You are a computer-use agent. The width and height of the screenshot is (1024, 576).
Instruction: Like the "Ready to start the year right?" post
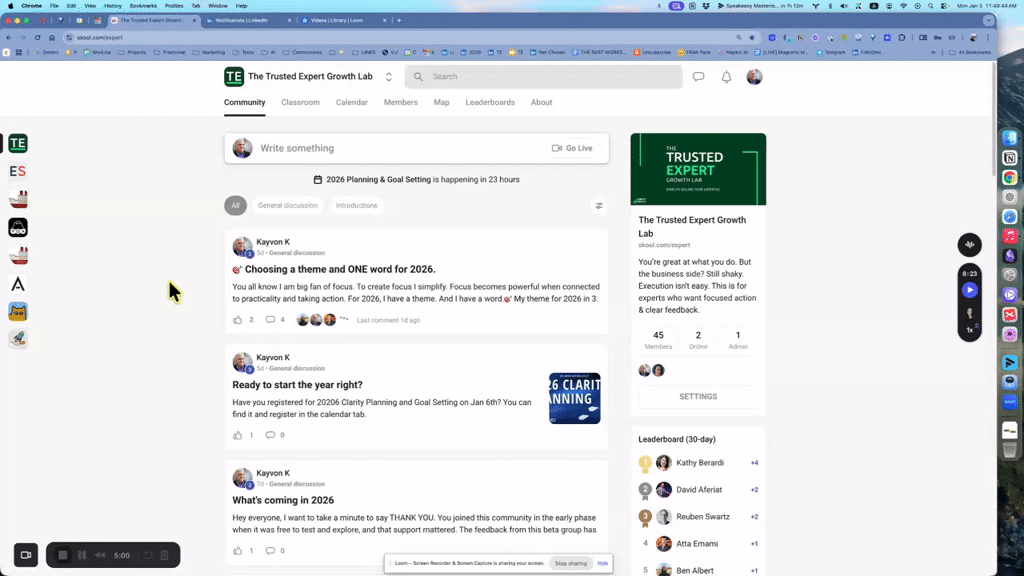(238, 435)
